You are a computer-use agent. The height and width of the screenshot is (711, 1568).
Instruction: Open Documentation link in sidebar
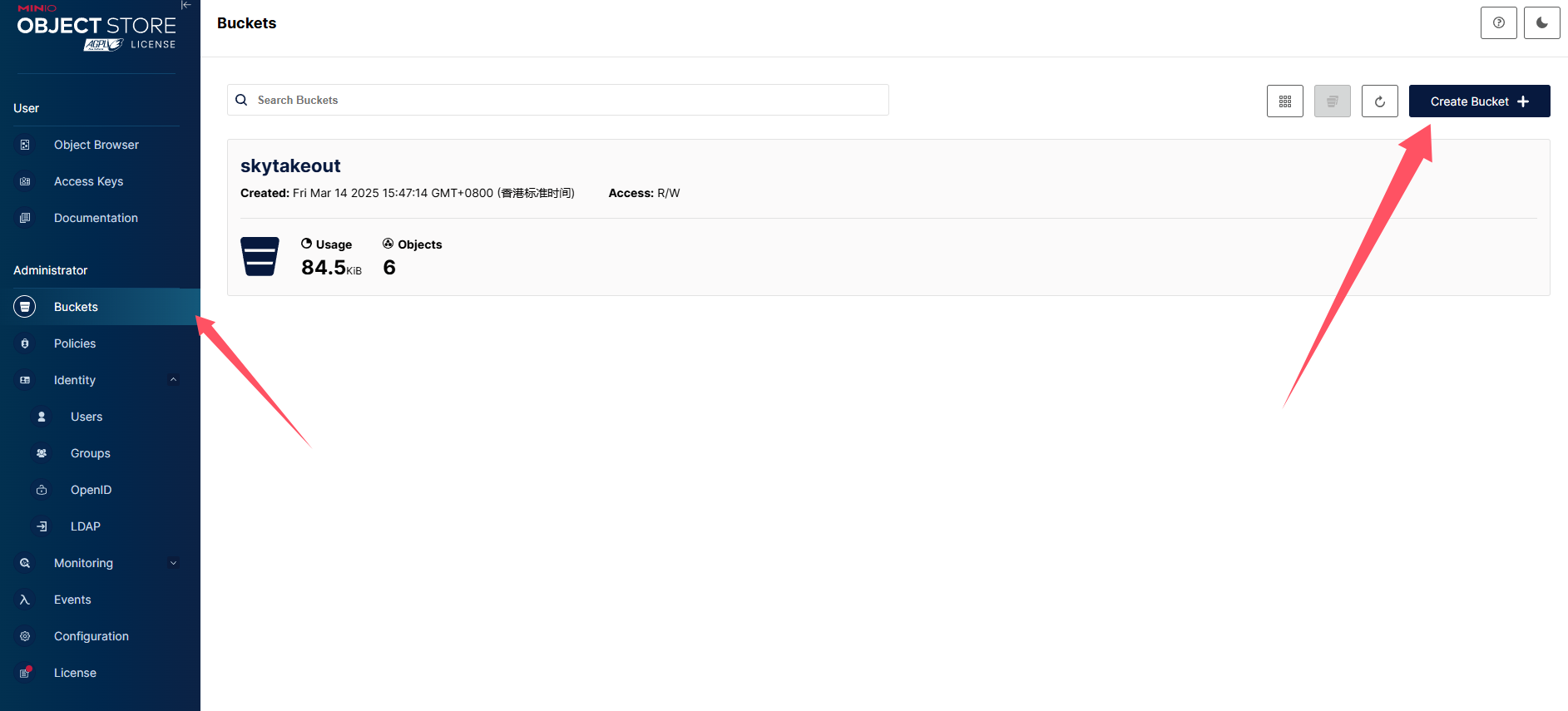96,218
